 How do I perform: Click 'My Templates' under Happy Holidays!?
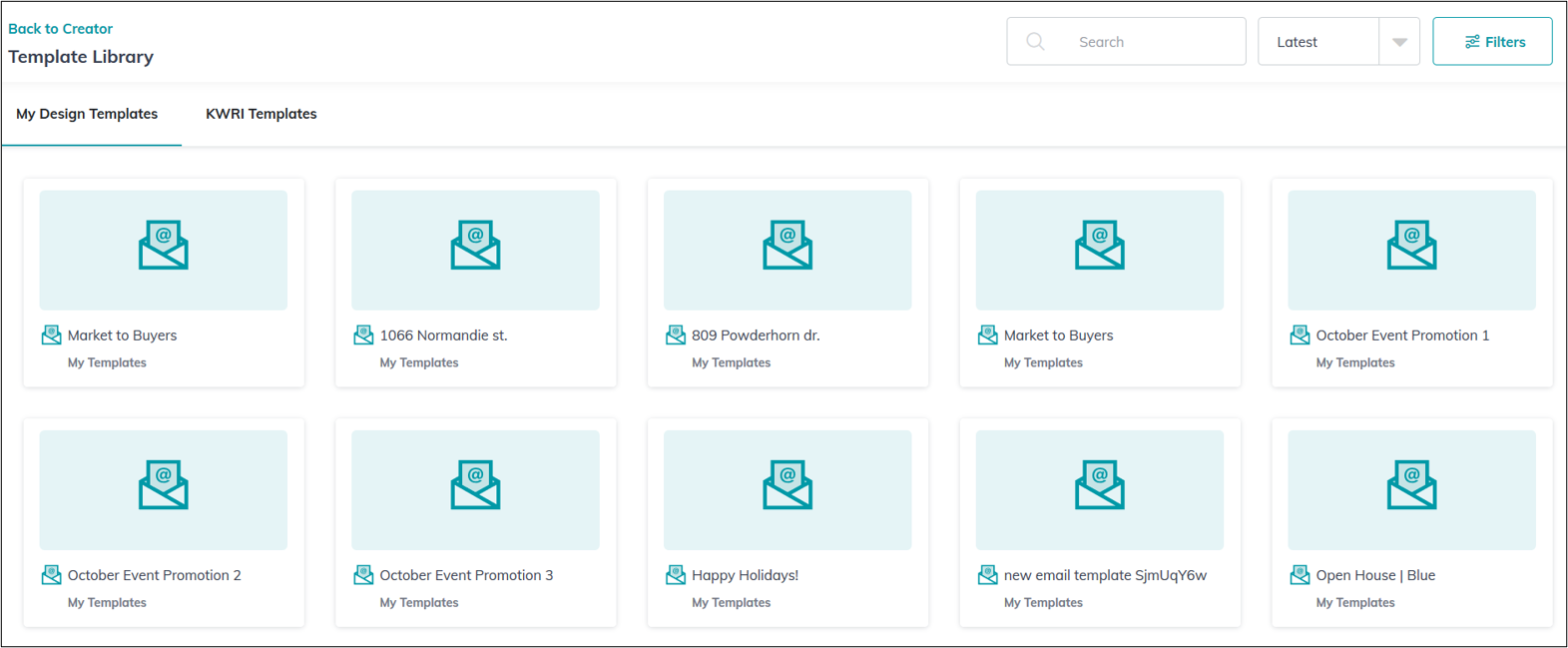(x=732, y=603)
